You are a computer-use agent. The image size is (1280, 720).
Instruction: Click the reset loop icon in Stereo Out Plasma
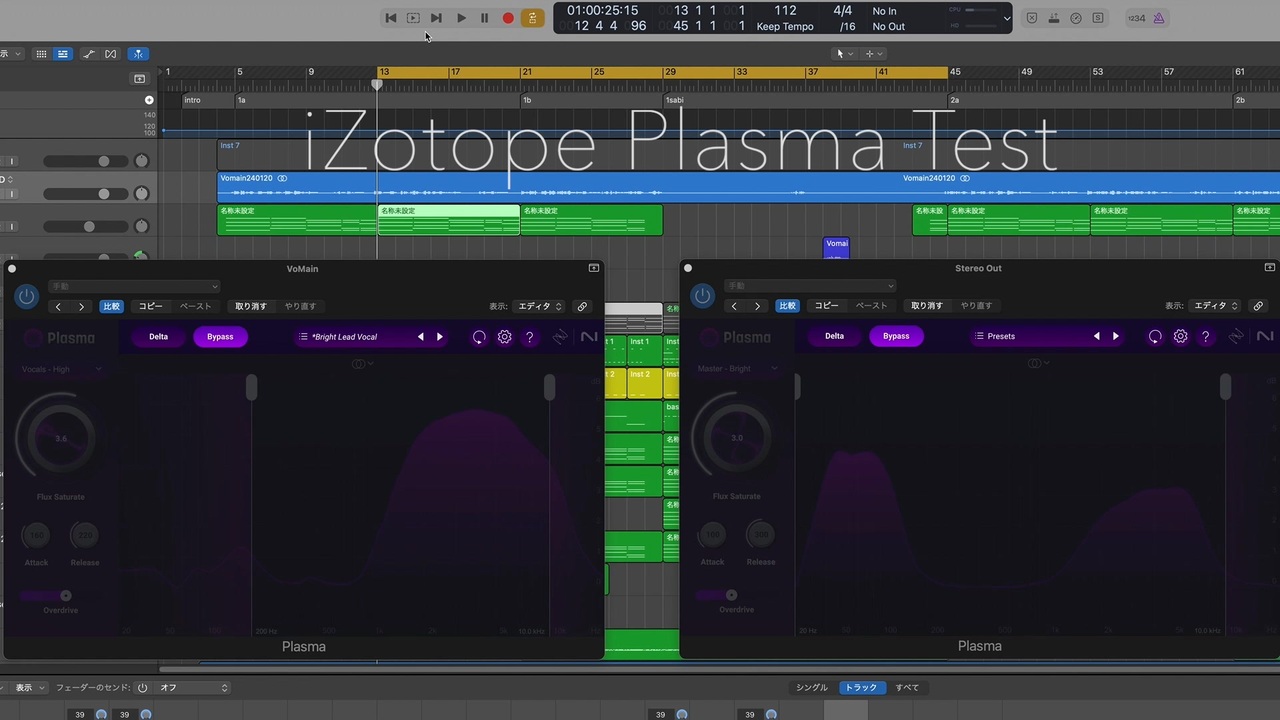pyautogui.click(x=1155, y=336)
